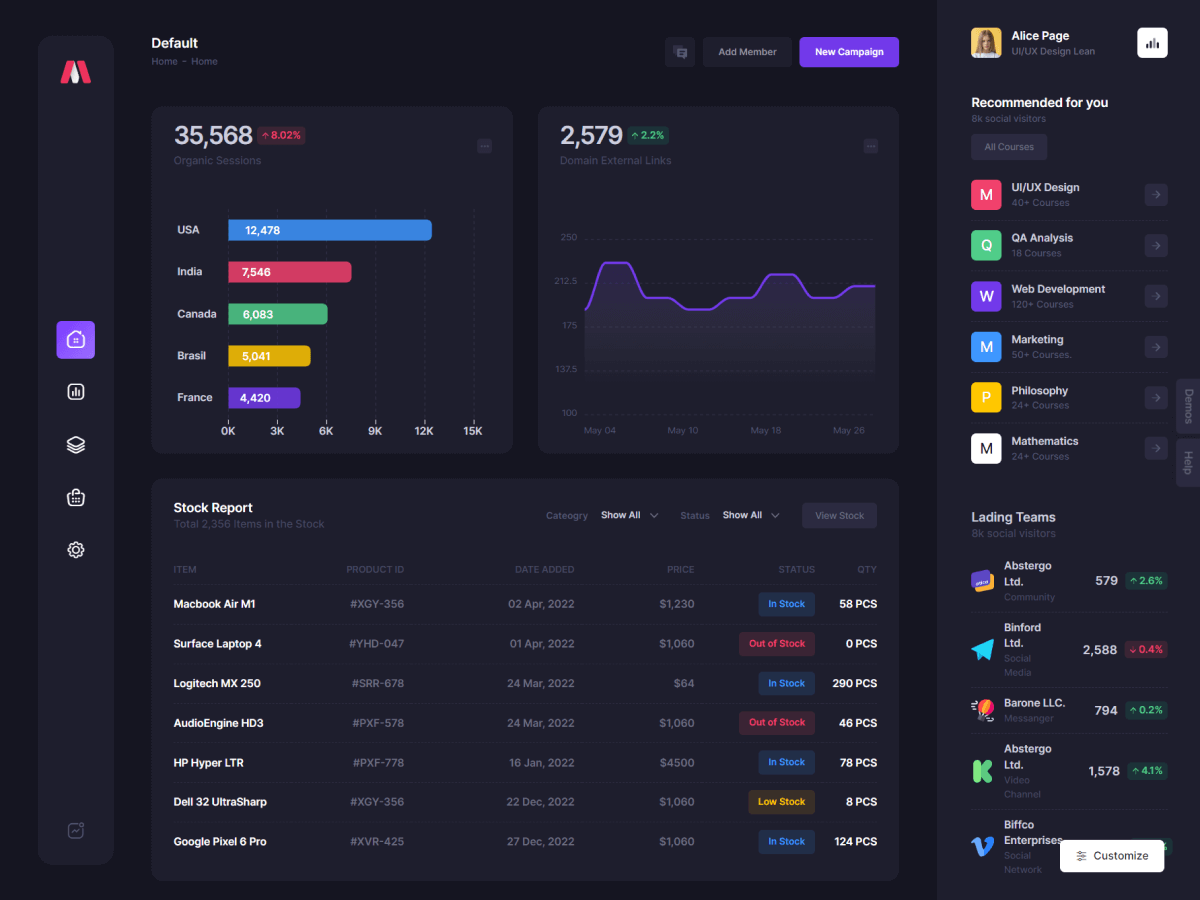
Task: Click the chart icon next to Alice Page
Action: 1152,43
